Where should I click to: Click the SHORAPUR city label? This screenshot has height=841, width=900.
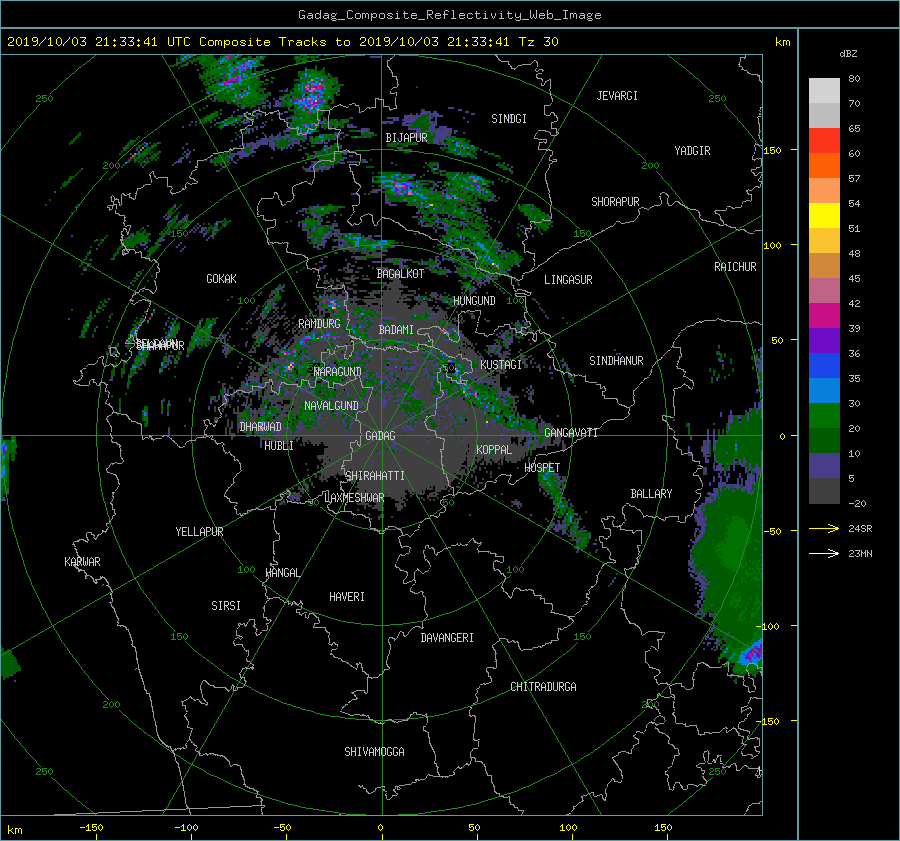click(615, 202)
